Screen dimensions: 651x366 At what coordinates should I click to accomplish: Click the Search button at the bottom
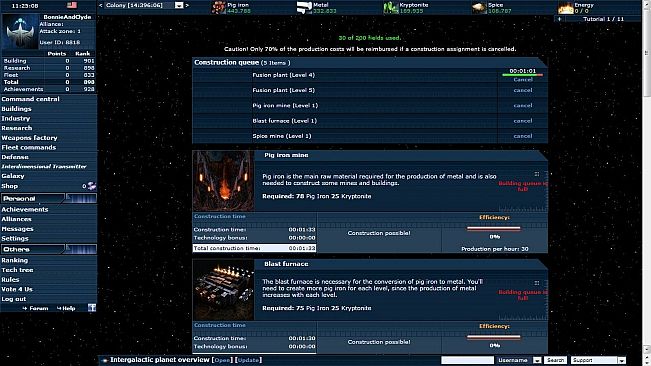[x=555, y=360]
